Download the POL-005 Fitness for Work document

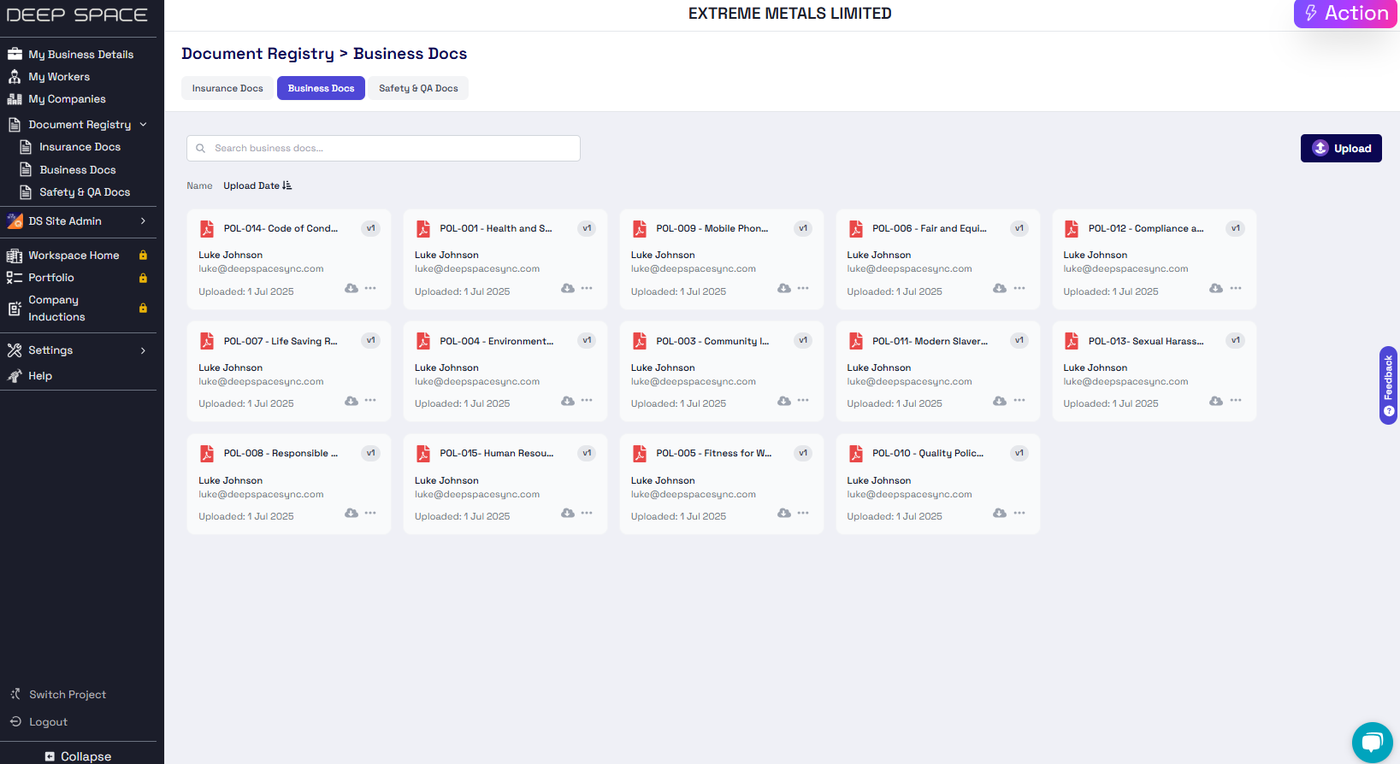coord(783,513)
